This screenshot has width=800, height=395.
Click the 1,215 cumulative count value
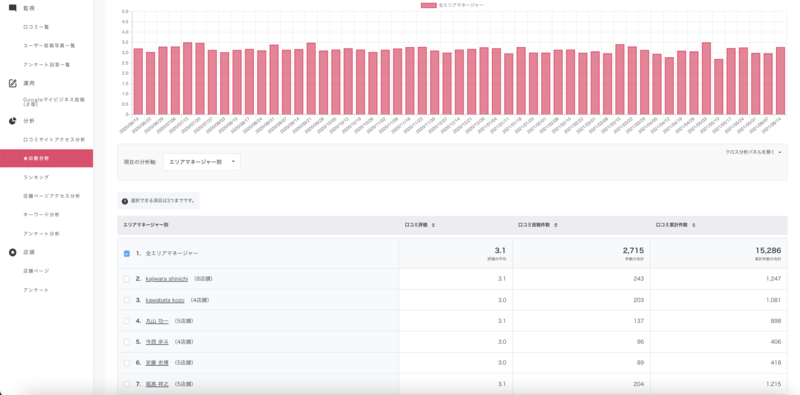tap(773, 384)
